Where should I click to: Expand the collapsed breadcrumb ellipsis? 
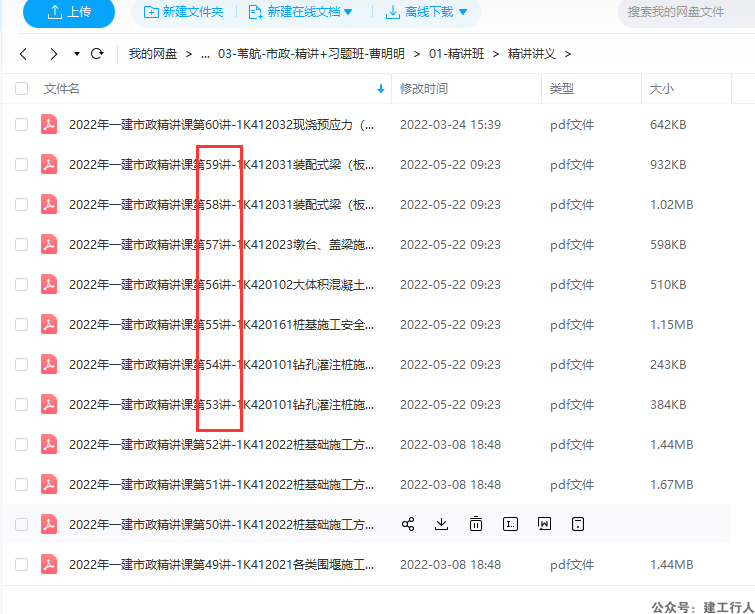(x=206, y=54)
